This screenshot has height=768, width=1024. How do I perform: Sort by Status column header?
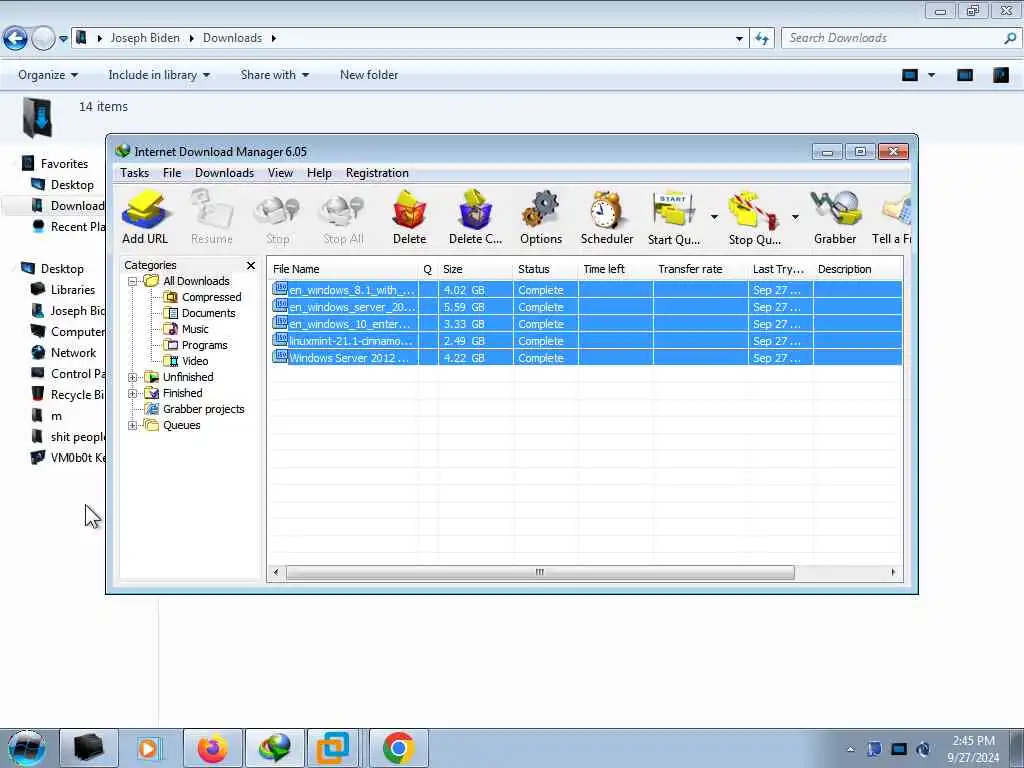pos(545,269)
